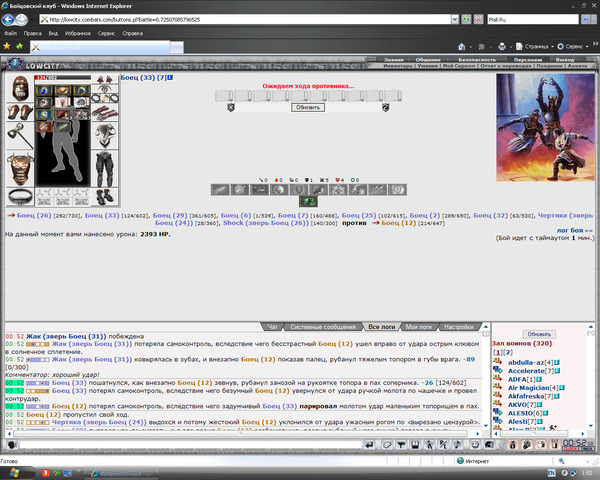Open Accelerate player link in the list
The height and width of the screenshot is (480, 600).
(x=526, y=371)
